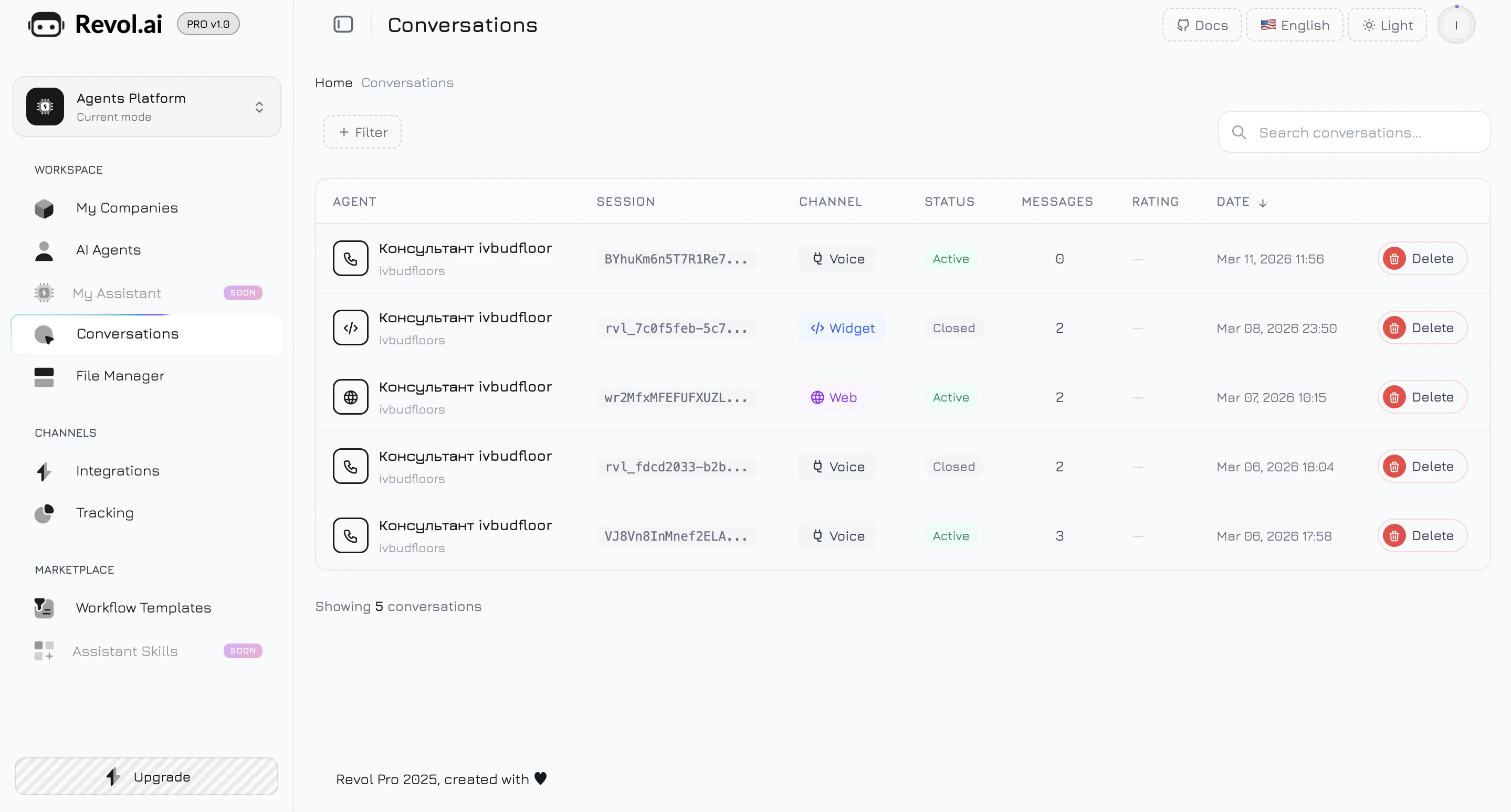Click the phone icon of rvl_fdcd2033 row
This screenshot has height=812, width=1511.
pyautogui.click(x=351, y=466)
